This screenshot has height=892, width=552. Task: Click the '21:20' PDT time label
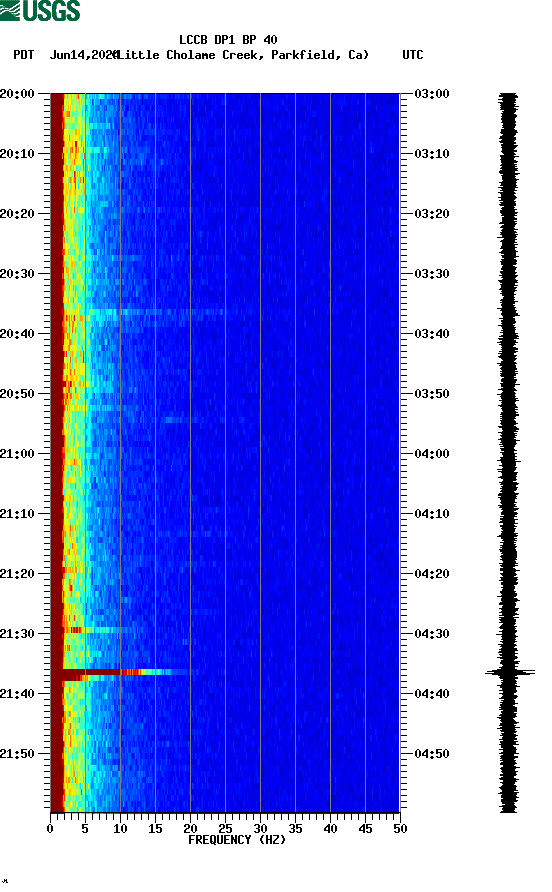(18, 574)
